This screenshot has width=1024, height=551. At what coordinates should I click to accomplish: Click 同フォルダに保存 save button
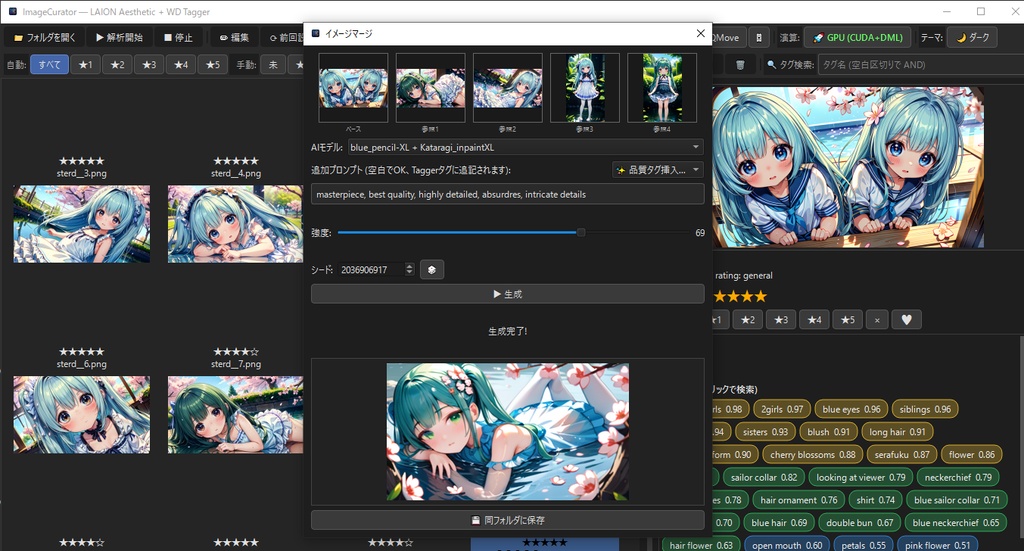pyautogui.click(x=507, y=520)
